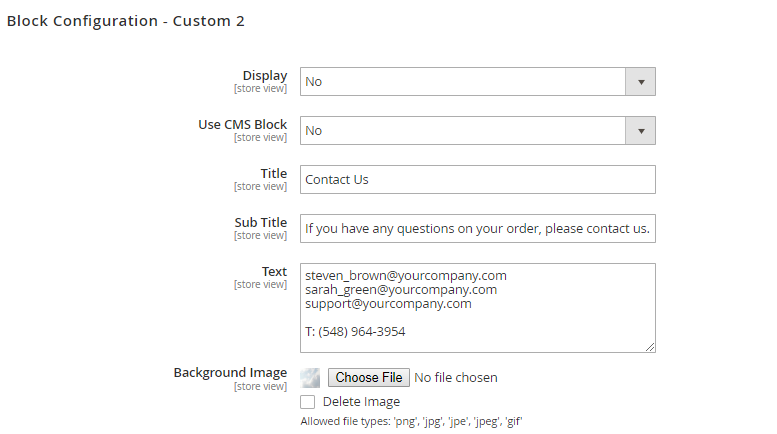Click the Text textarea resize handle
This screenshot has height=434, width=777.
tap(650, 346)
